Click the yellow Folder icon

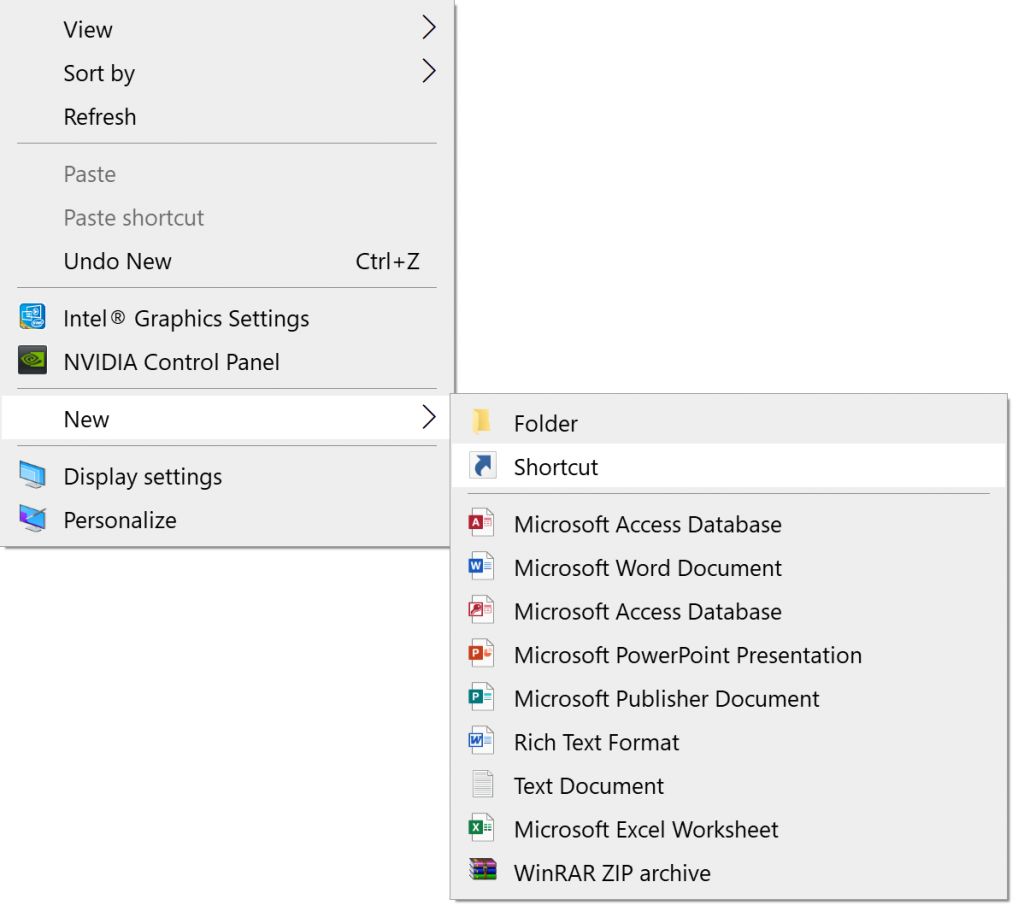(482, 422)
